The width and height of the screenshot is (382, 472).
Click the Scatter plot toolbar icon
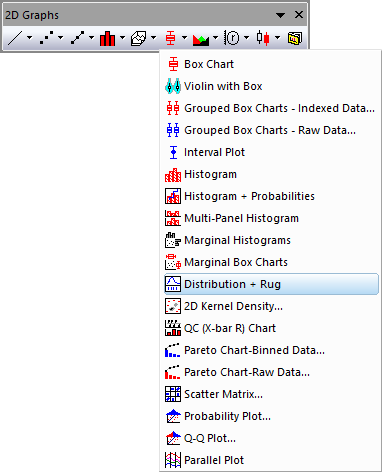pyautogui.click(x=46, y=38)
